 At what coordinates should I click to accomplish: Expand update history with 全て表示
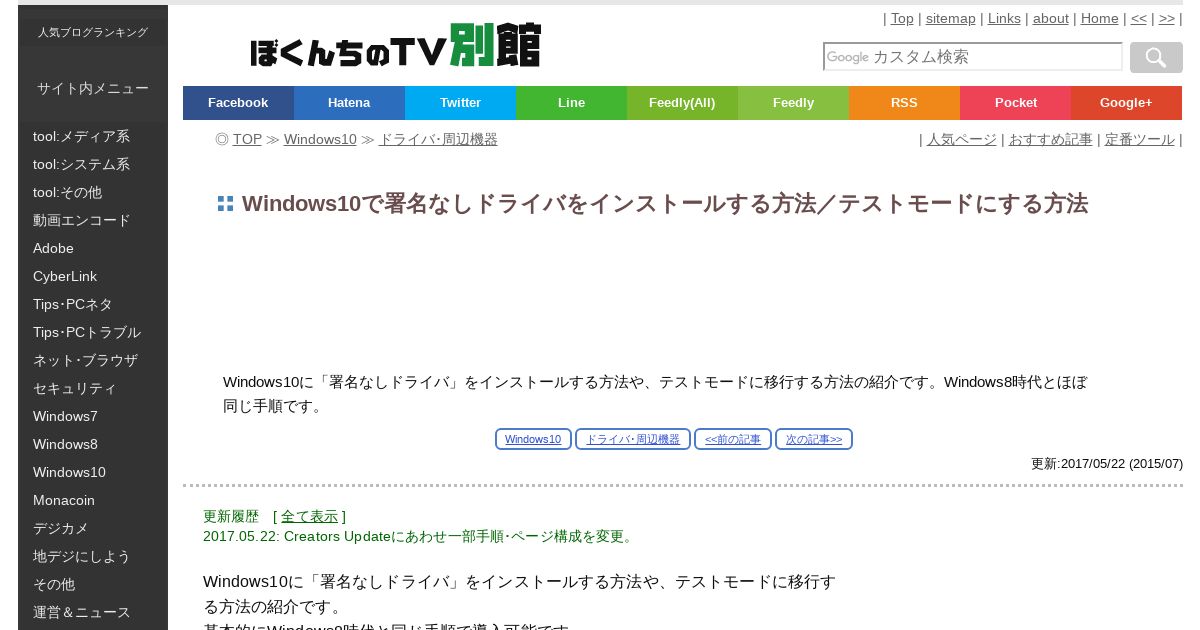coord(309,516)
